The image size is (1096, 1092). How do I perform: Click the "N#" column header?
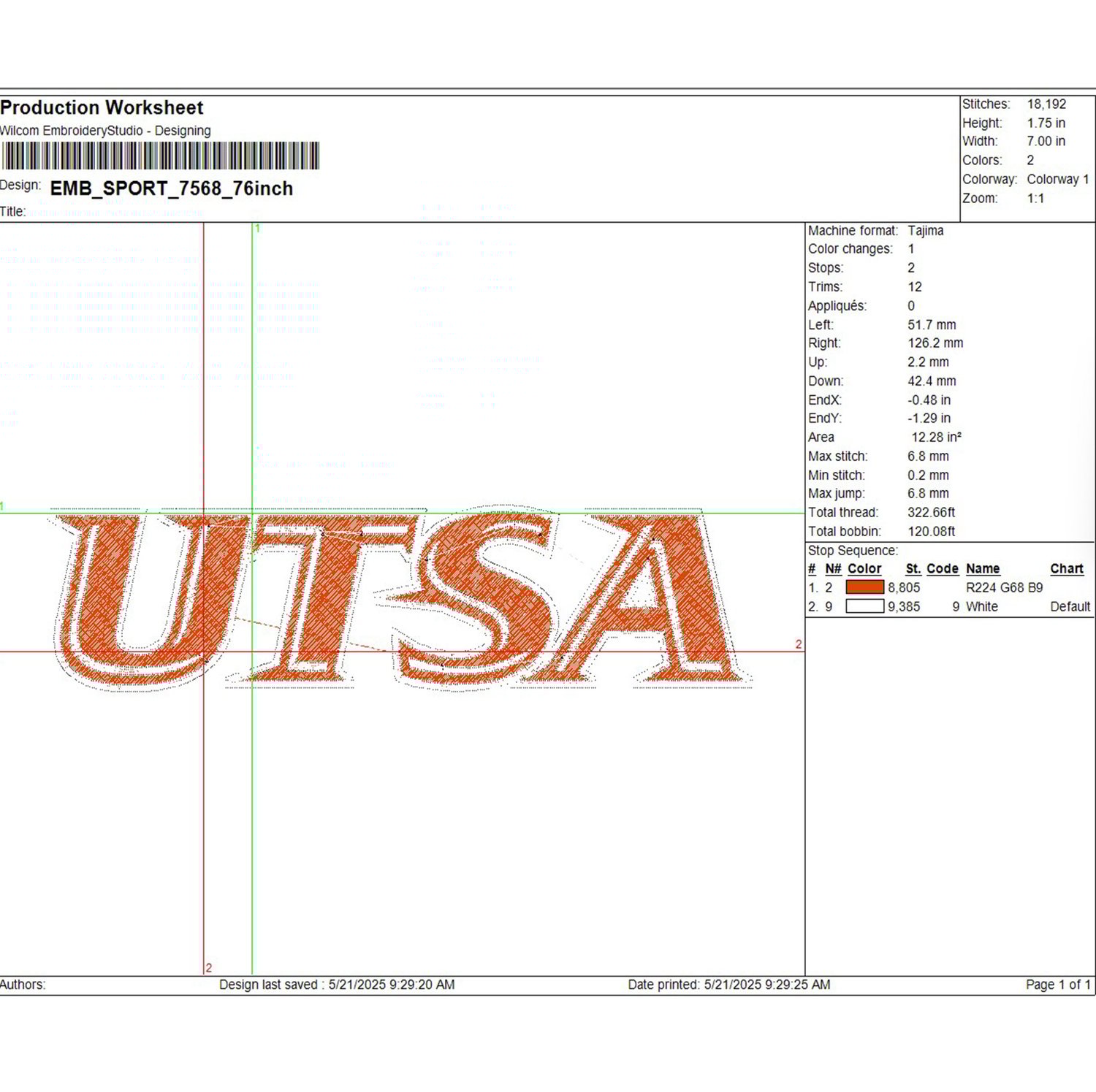(833, 569)
